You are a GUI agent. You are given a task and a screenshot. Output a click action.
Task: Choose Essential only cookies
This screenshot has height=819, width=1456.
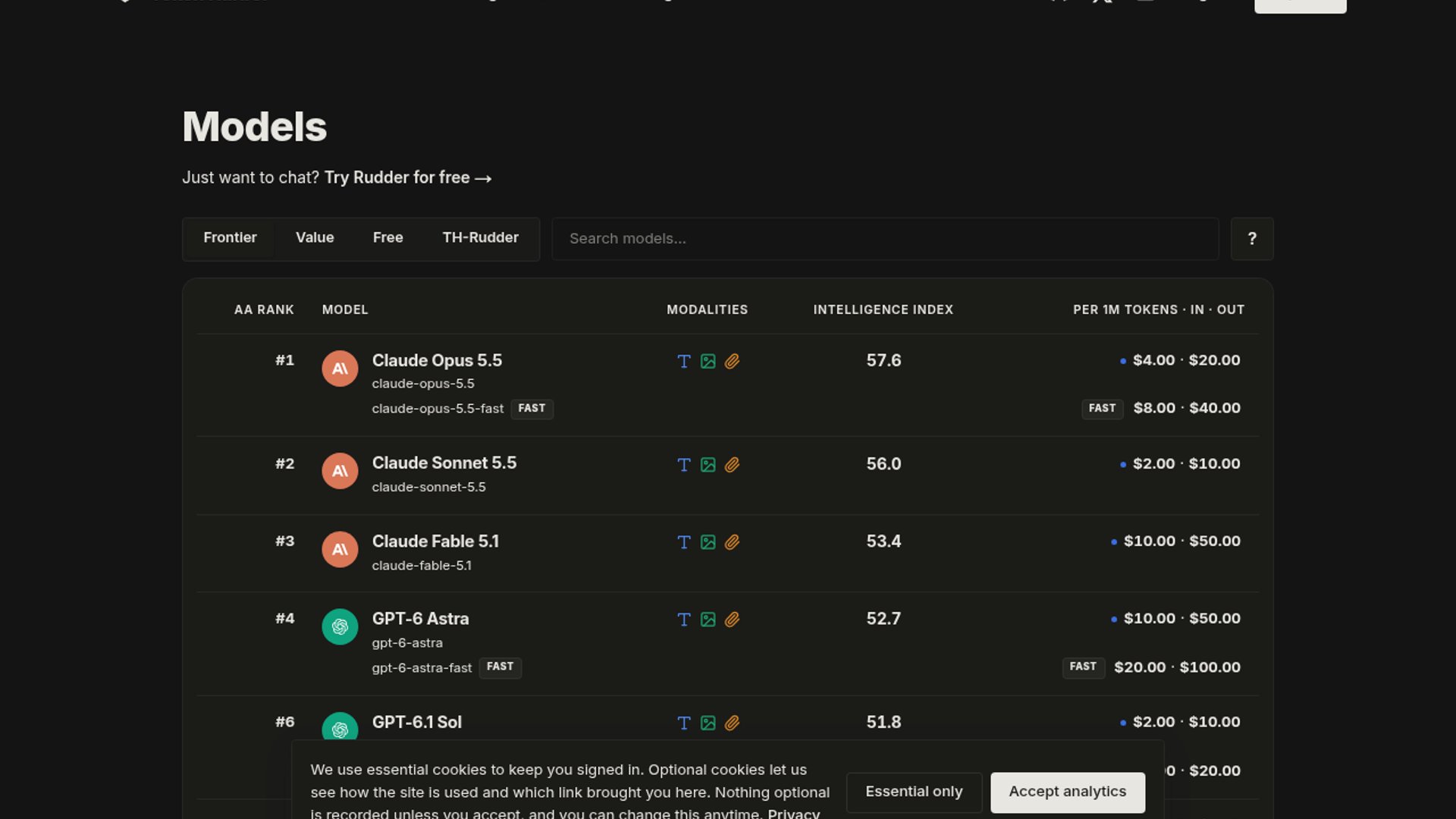click(914, 792)
